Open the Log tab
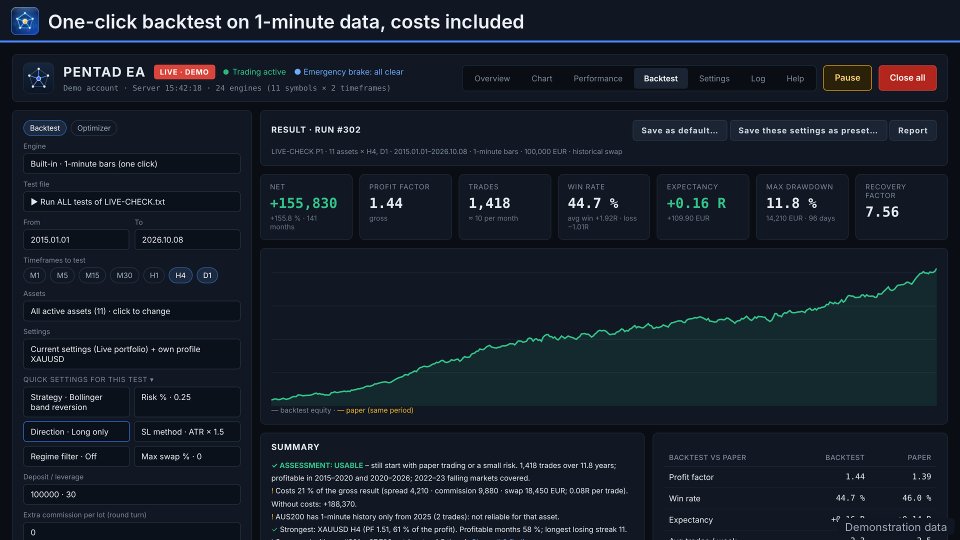Image resolution: width=960 pixels, height=540 pixels. [x=758, y=78]
